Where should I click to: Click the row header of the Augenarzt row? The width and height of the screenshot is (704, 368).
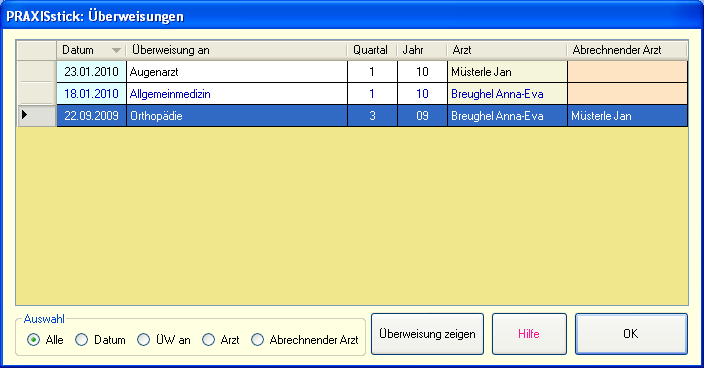pos(36,72)
